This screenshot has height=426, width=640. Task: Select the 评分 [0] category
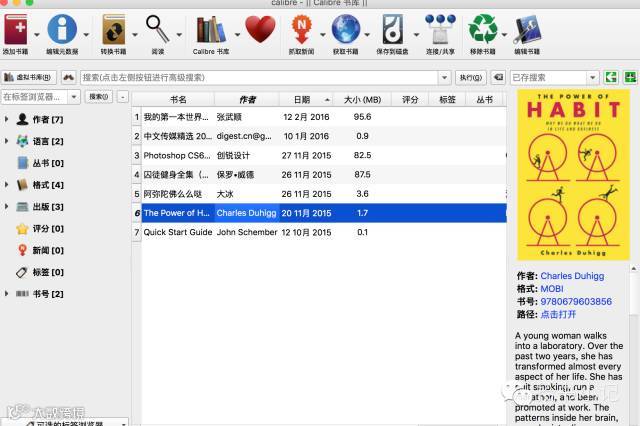pyautogui.click(x=40, y=229)
